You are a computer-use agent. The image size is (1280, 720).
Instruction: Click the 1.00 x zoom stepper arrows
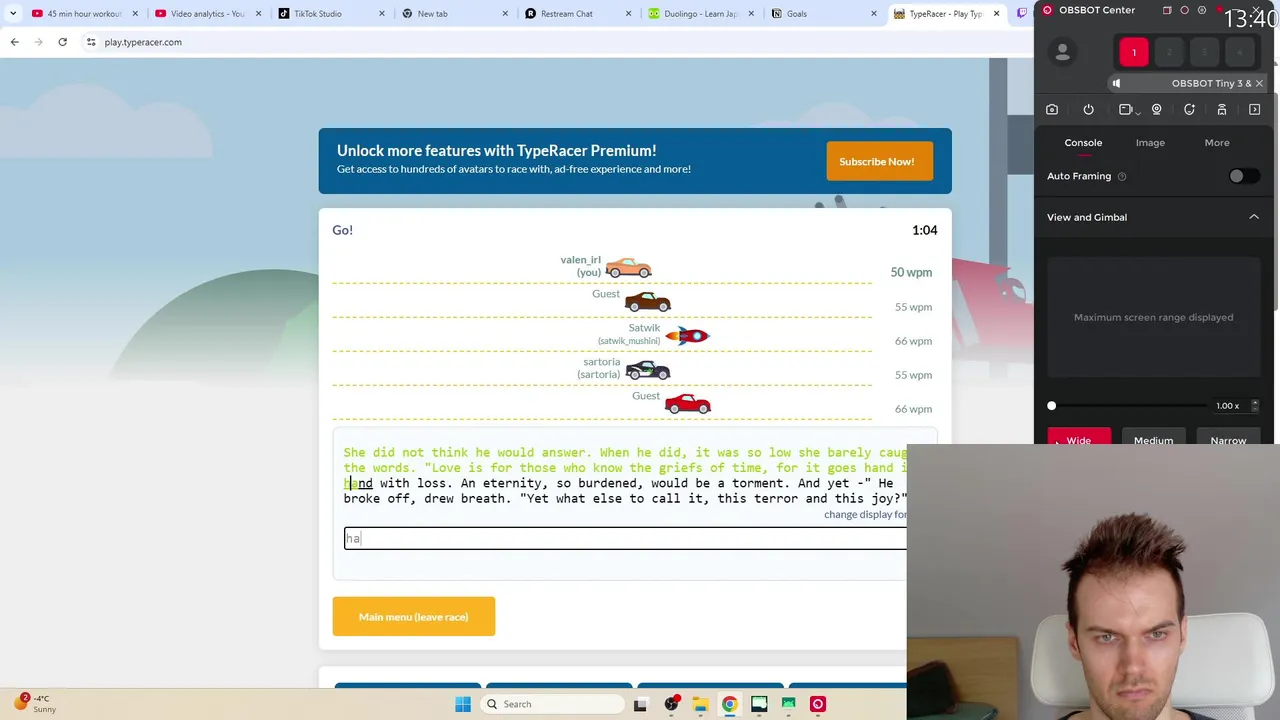pyautogui.click(x=1255, y=406)
